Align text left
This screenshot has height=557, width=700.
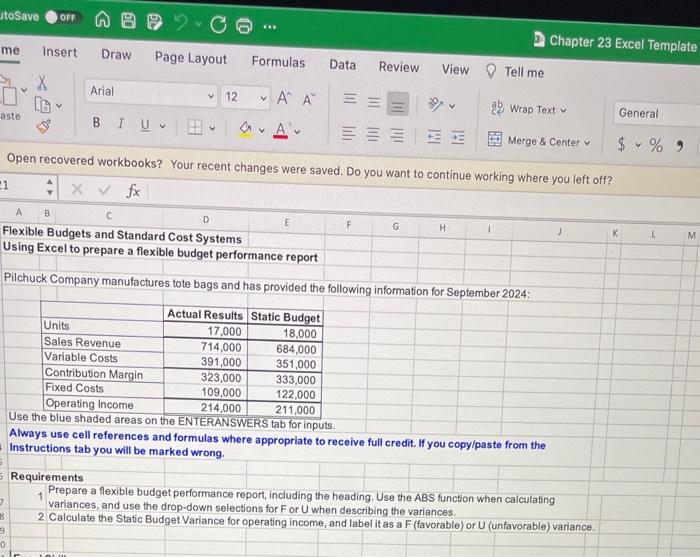tap(349, 133)
